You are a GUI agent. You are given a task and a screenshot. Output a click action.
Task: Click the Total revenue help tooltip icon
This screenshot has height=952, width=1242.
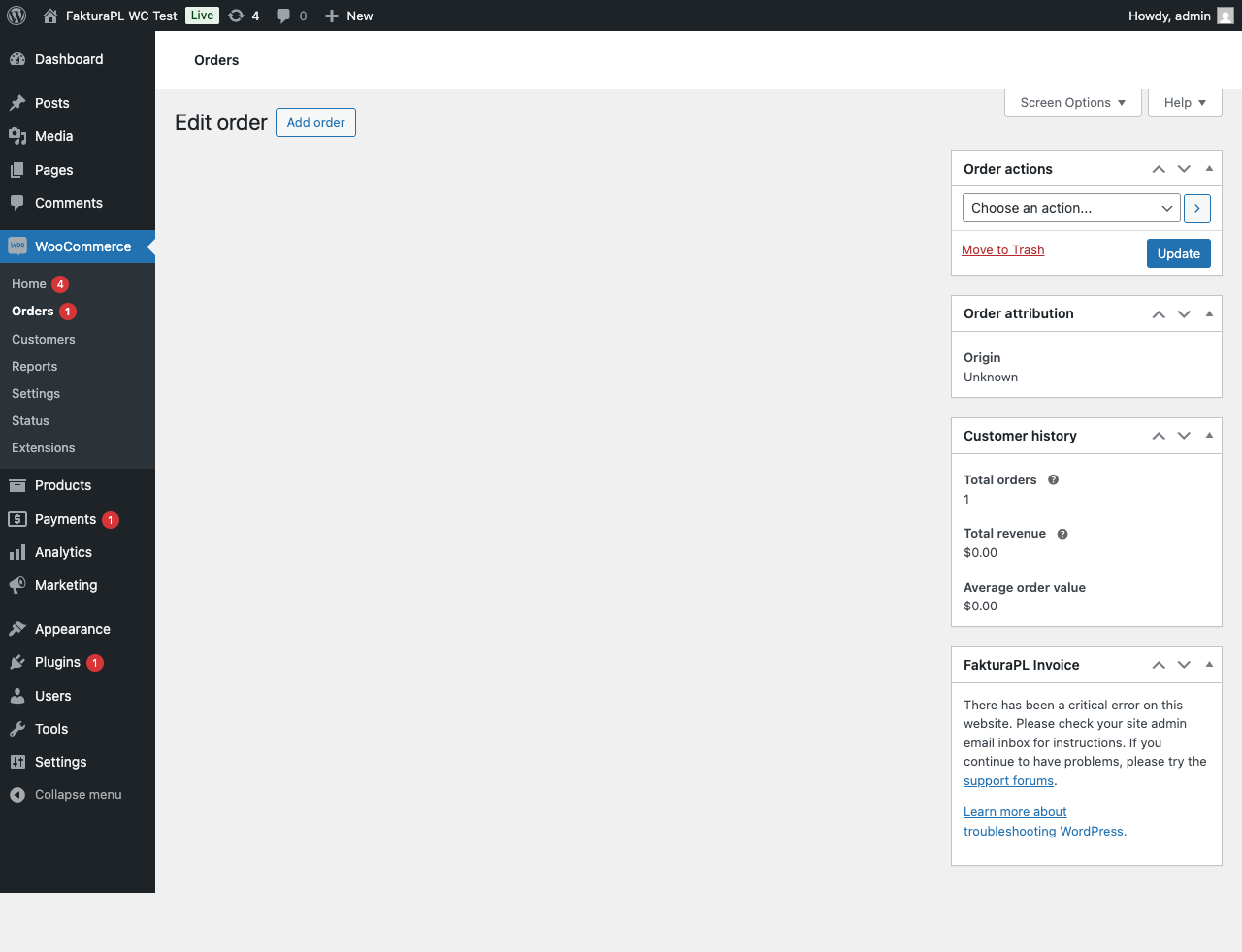click(1062, 534)
